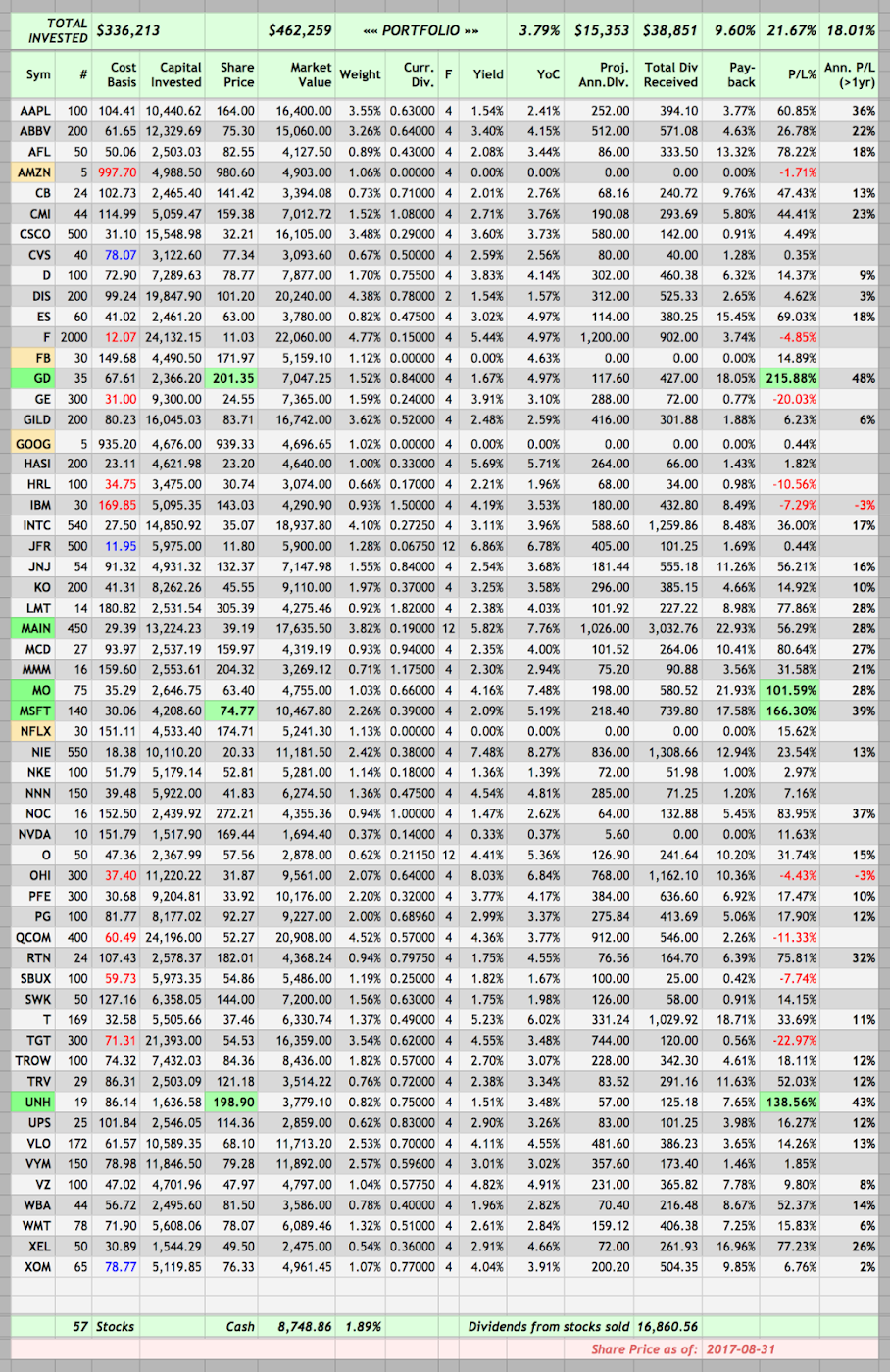Viewport: 890px width, 1372px height.
Task: Click total dividends received $38,851
Action: tap(670, 30)
